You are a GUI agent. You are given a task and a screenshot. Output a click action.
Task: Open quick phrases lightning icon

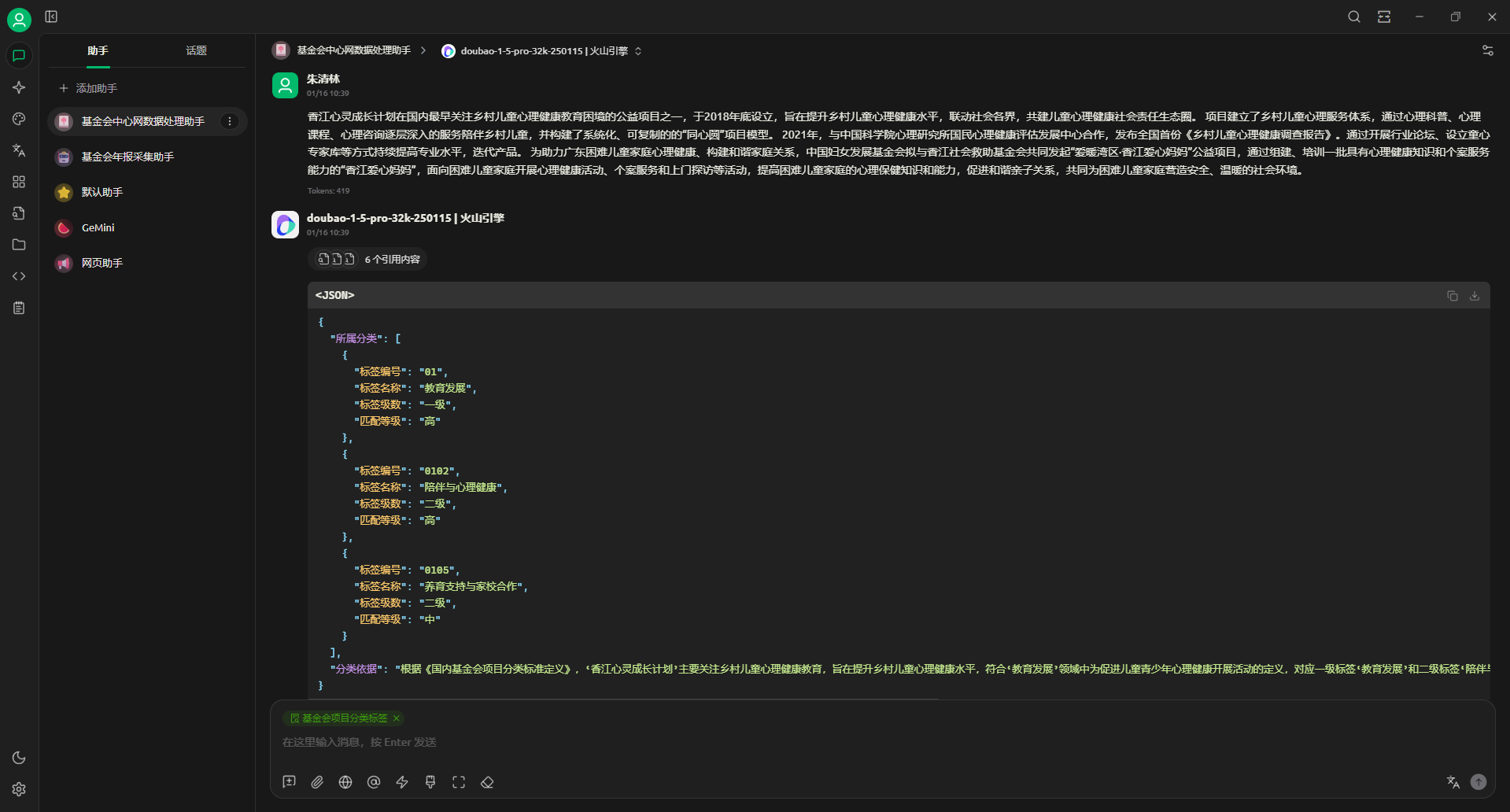point(402,782)
